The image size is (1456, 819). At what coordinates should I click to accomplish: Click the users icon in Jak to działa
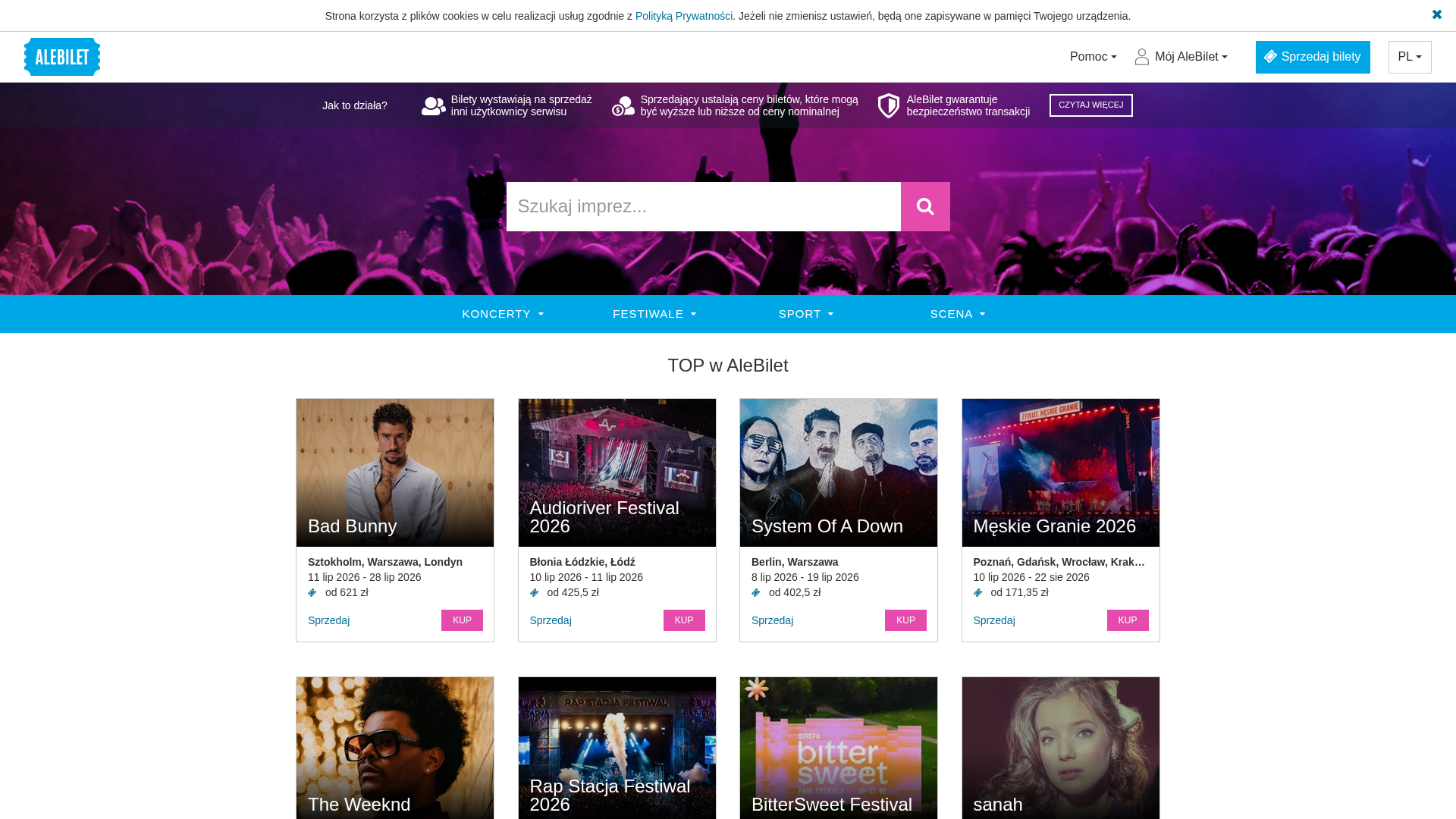[434, 105]
